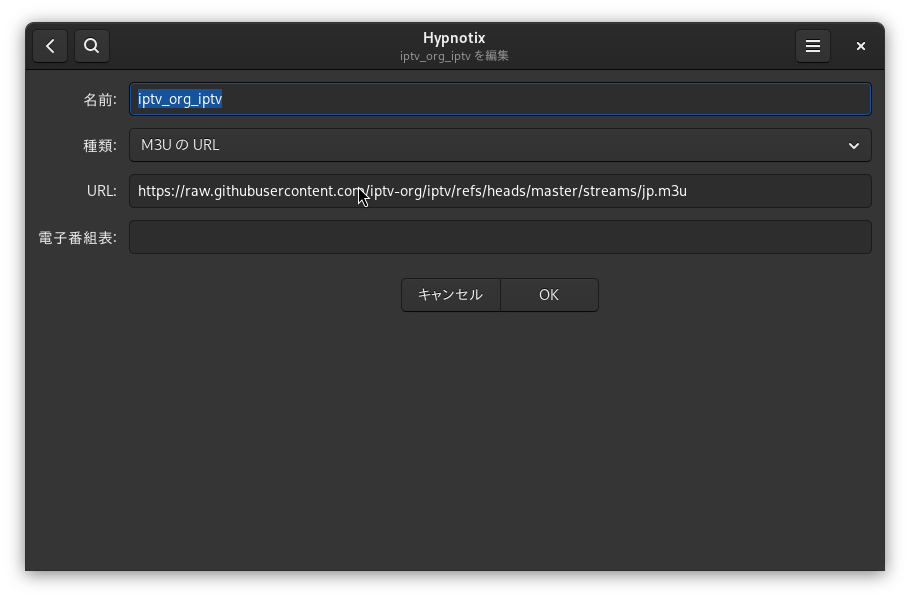Close the Hypnotix window
The height and width of the screenshot is (599, 910).
pos(861,46)
